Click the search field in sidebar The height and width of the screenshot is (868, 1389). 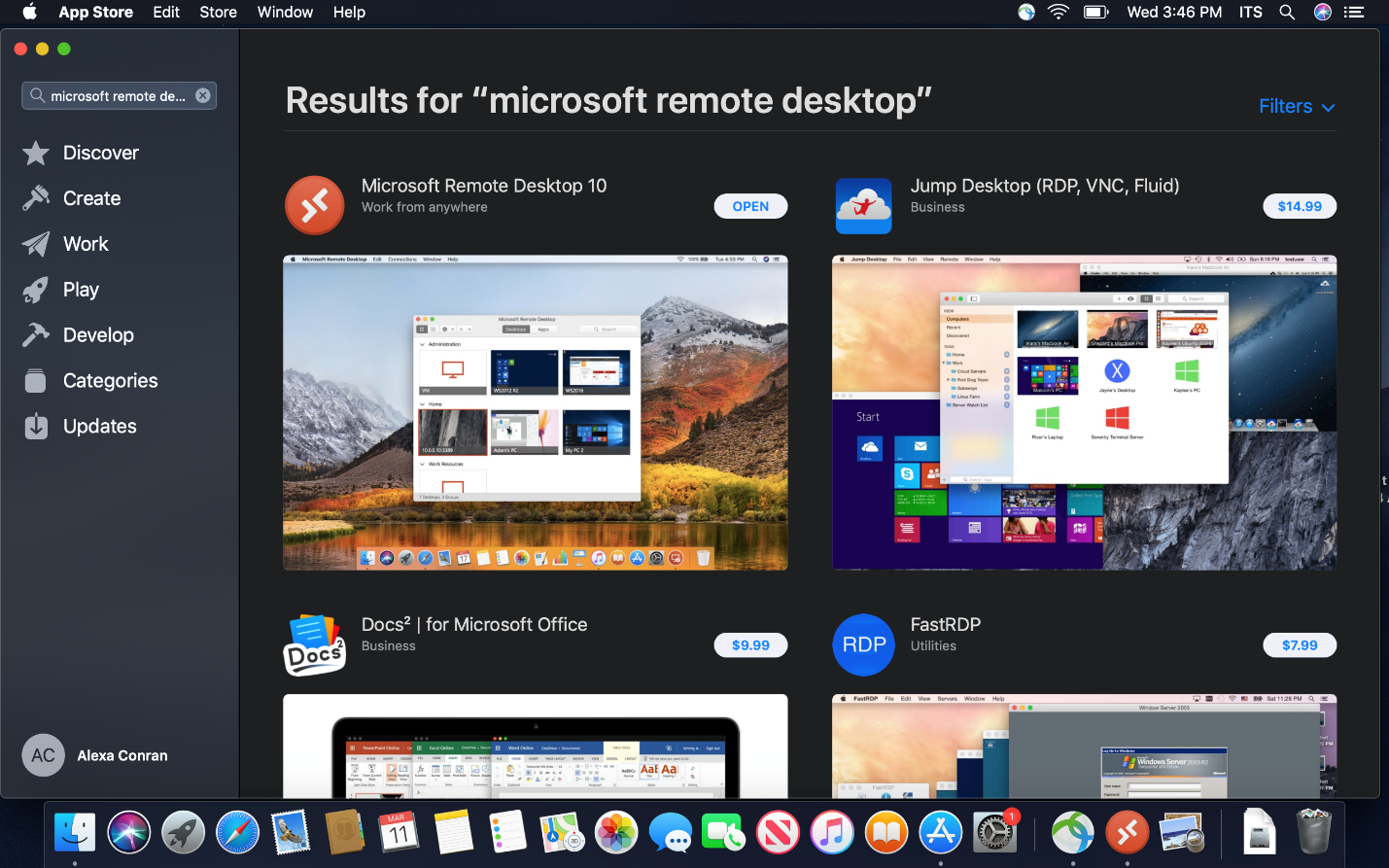pos(119,95)
